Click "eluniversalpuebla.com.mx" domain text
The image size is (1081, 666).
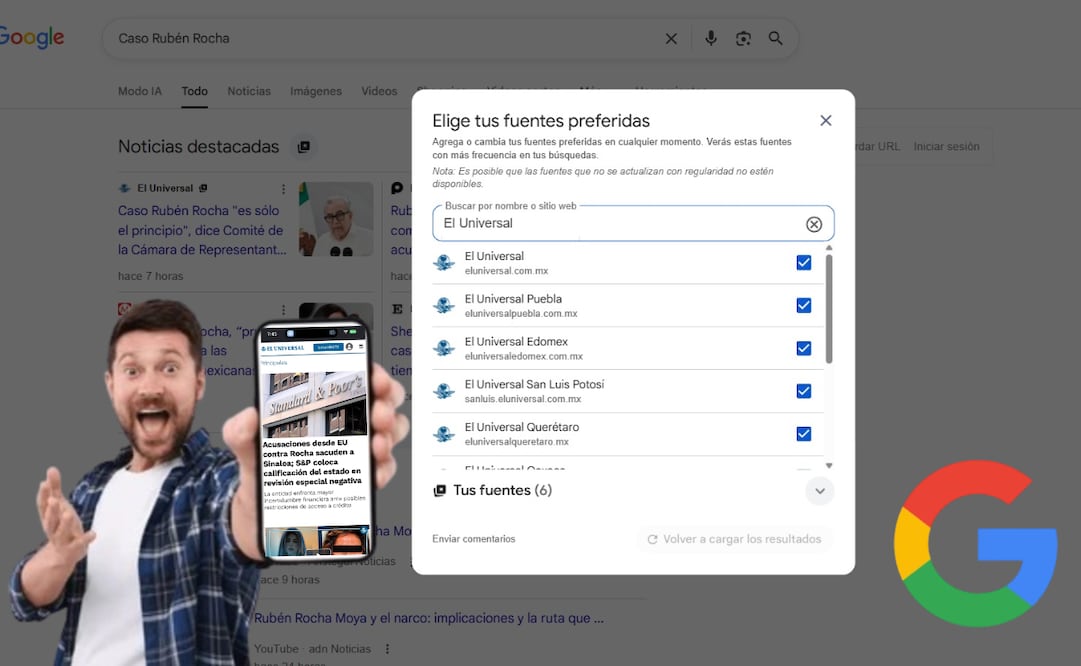click(x=521, y=314)
